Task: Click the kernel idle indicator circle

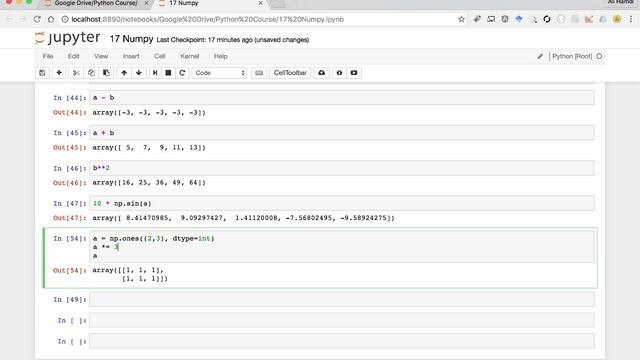Action: point(599,56)
